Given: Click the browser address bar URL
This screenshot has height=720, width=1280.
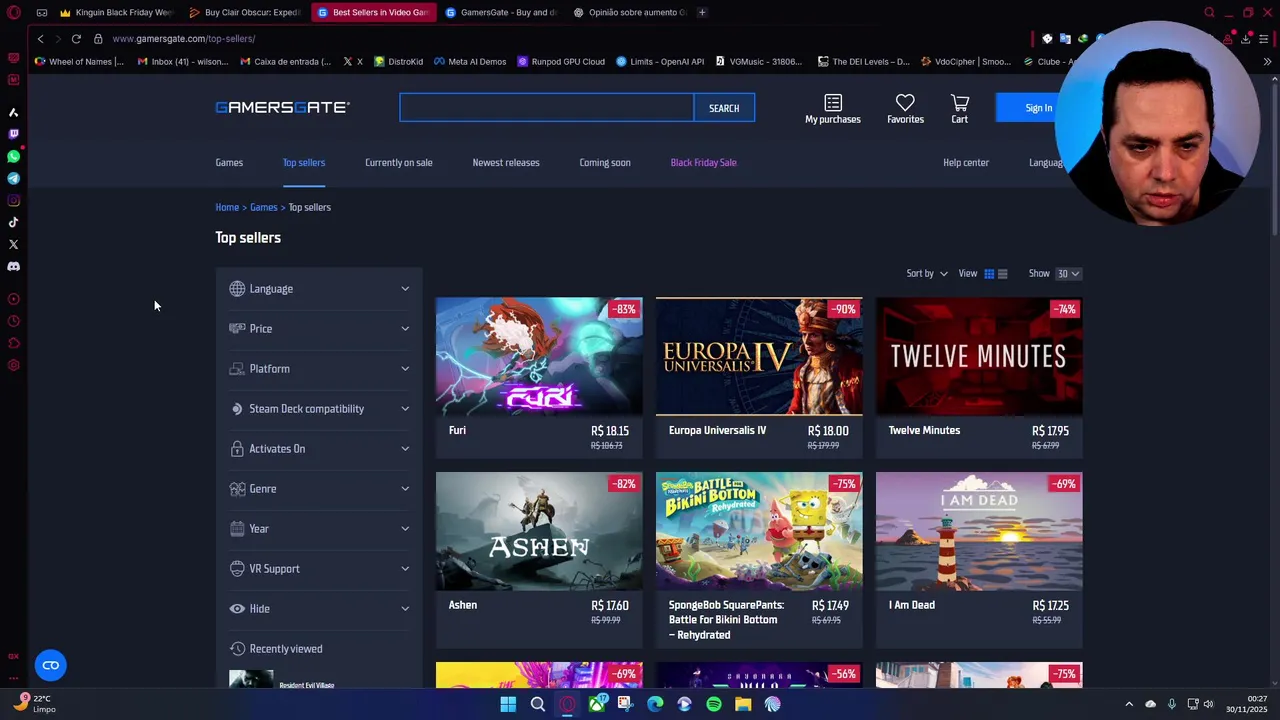Looking at the screenshot, I should tap(184, 39).
